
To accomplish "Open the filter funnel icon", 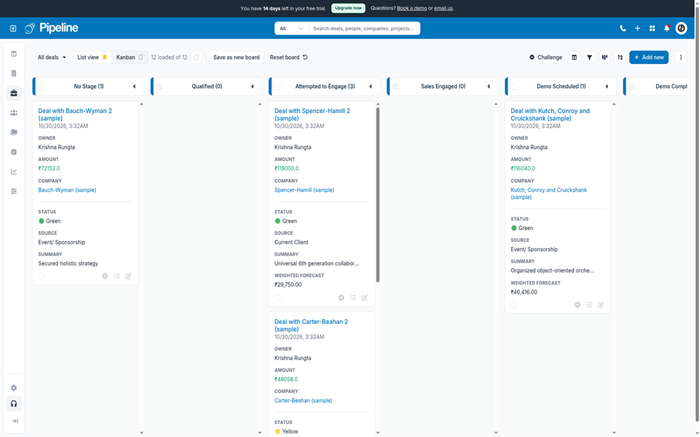I will [x=589, y=58].
